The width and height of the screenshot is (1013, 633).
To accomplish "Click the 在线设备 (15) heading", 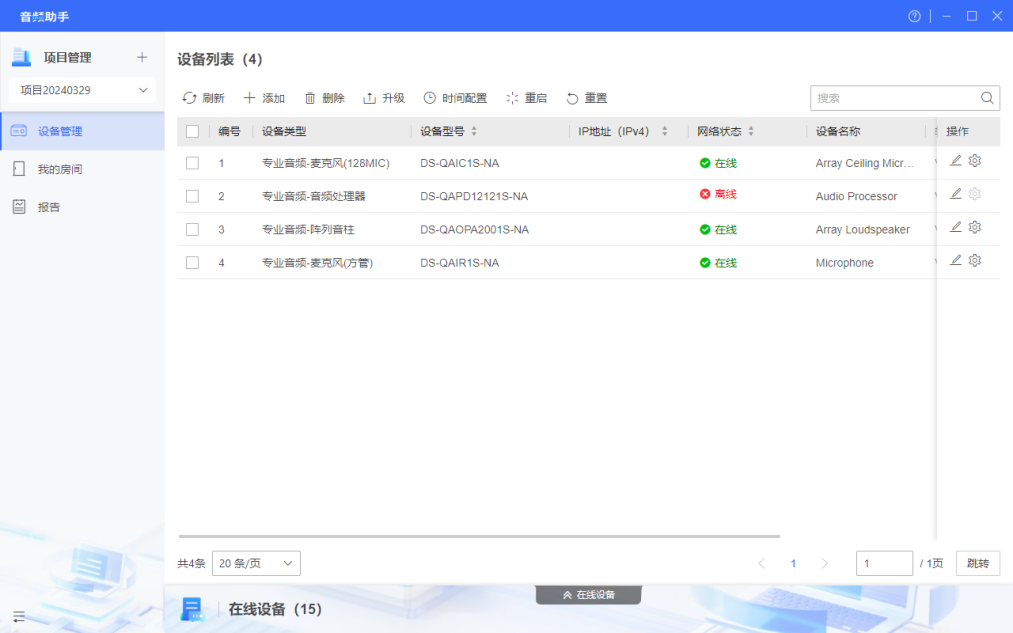I will pos(275,609).
